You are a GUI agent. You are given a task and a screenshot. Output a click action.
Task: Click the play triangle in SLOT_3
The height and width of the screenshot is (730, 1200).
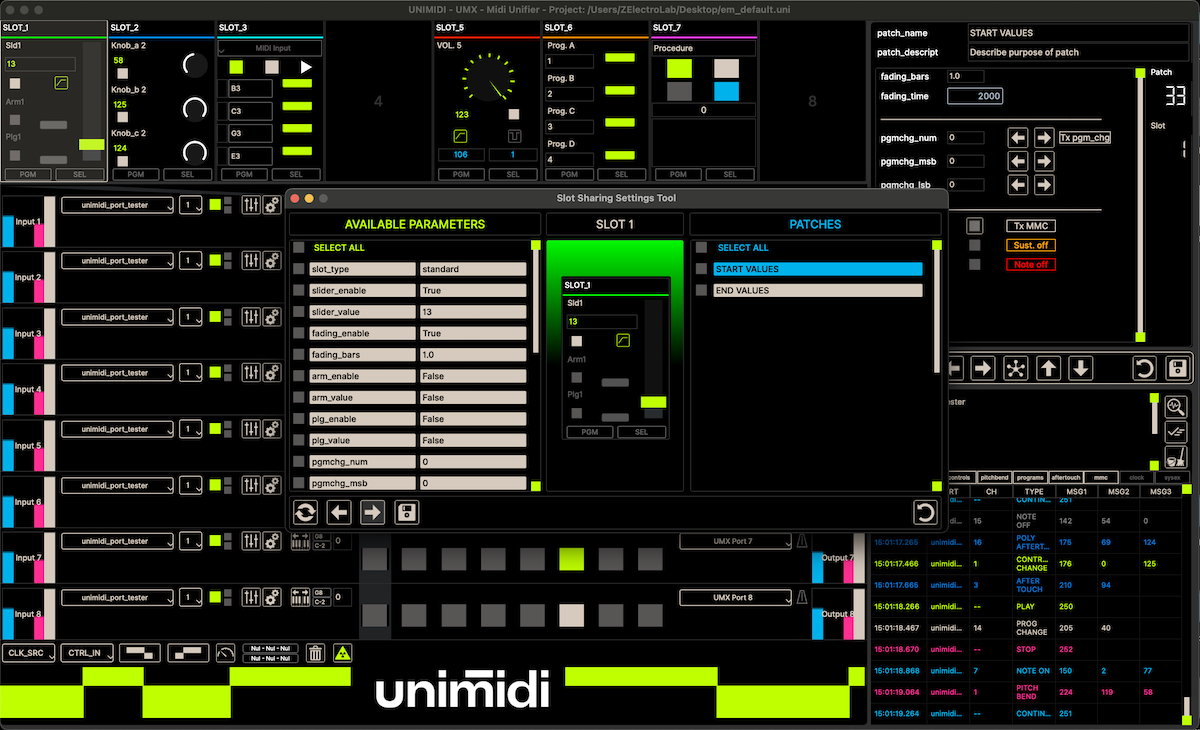[x=306, y=67]
